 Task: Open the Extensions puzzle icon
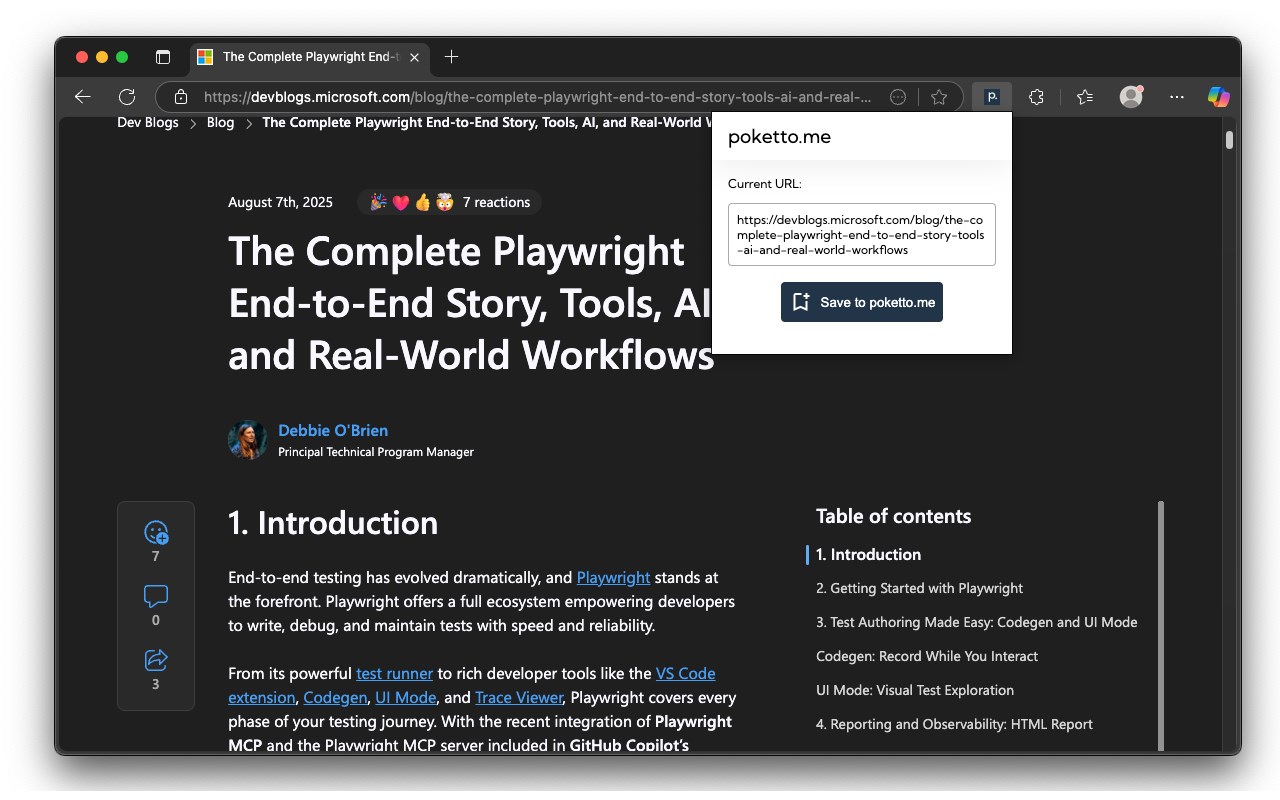coord(1036,97)
